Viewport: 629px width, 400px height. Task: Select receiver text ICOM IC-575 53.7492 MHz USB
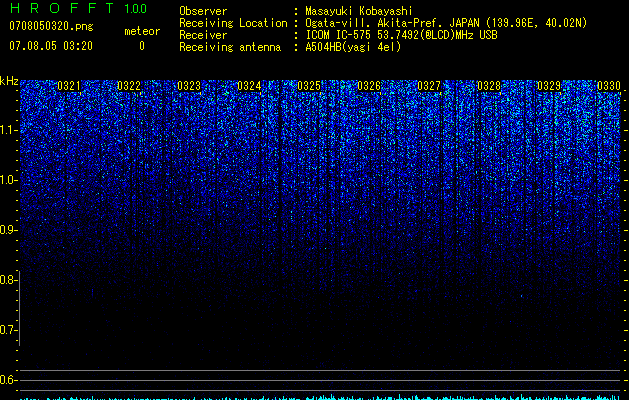pos(401,35)
